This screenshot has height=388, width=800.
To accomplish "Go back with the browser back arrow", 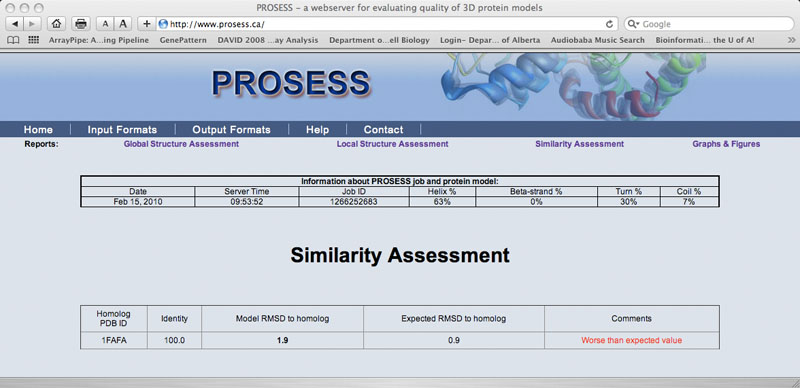I will point(14,23).
